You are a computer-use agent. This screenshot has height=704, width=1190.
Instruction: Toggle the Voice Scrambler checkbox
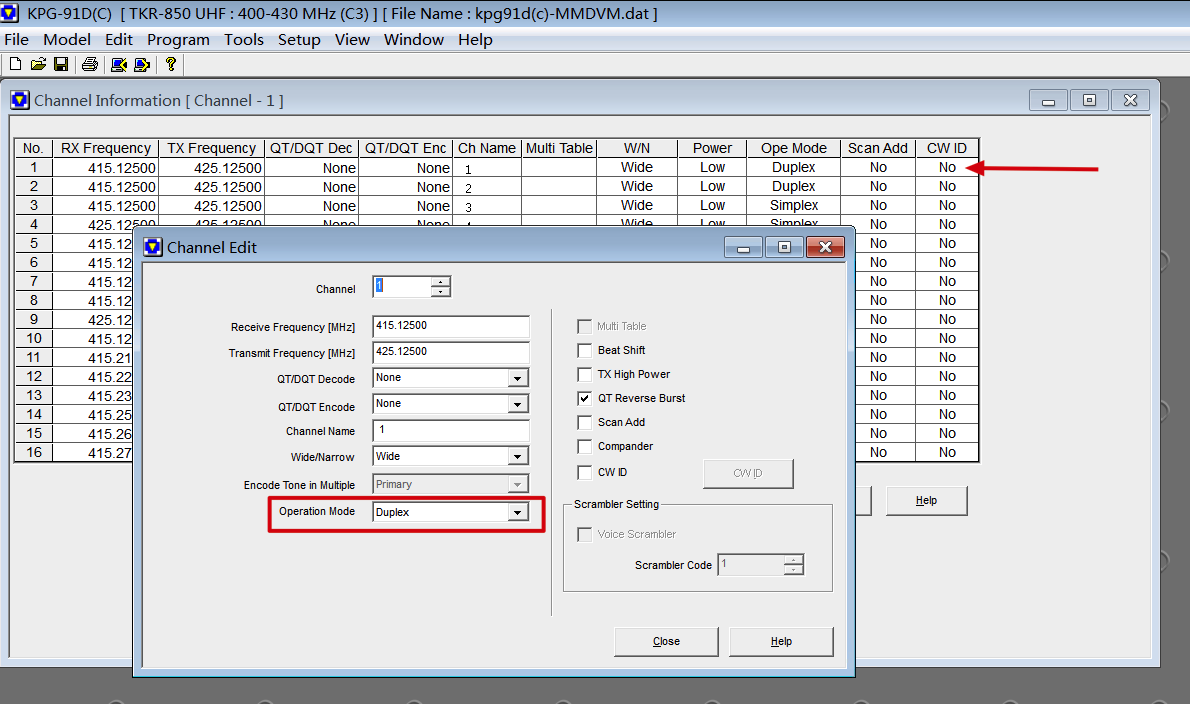tap(584, 535)
